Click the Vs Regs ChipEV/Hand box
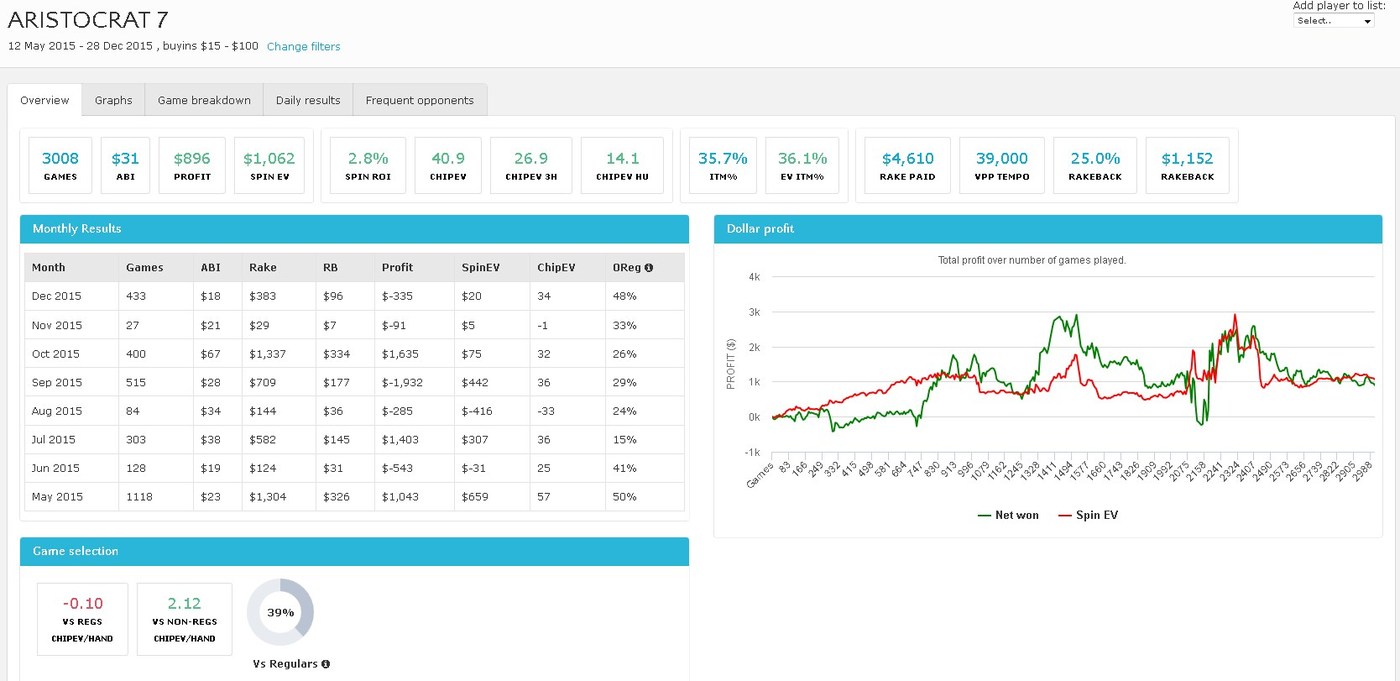Screen dimensions: 1400x681 [82, 620]
